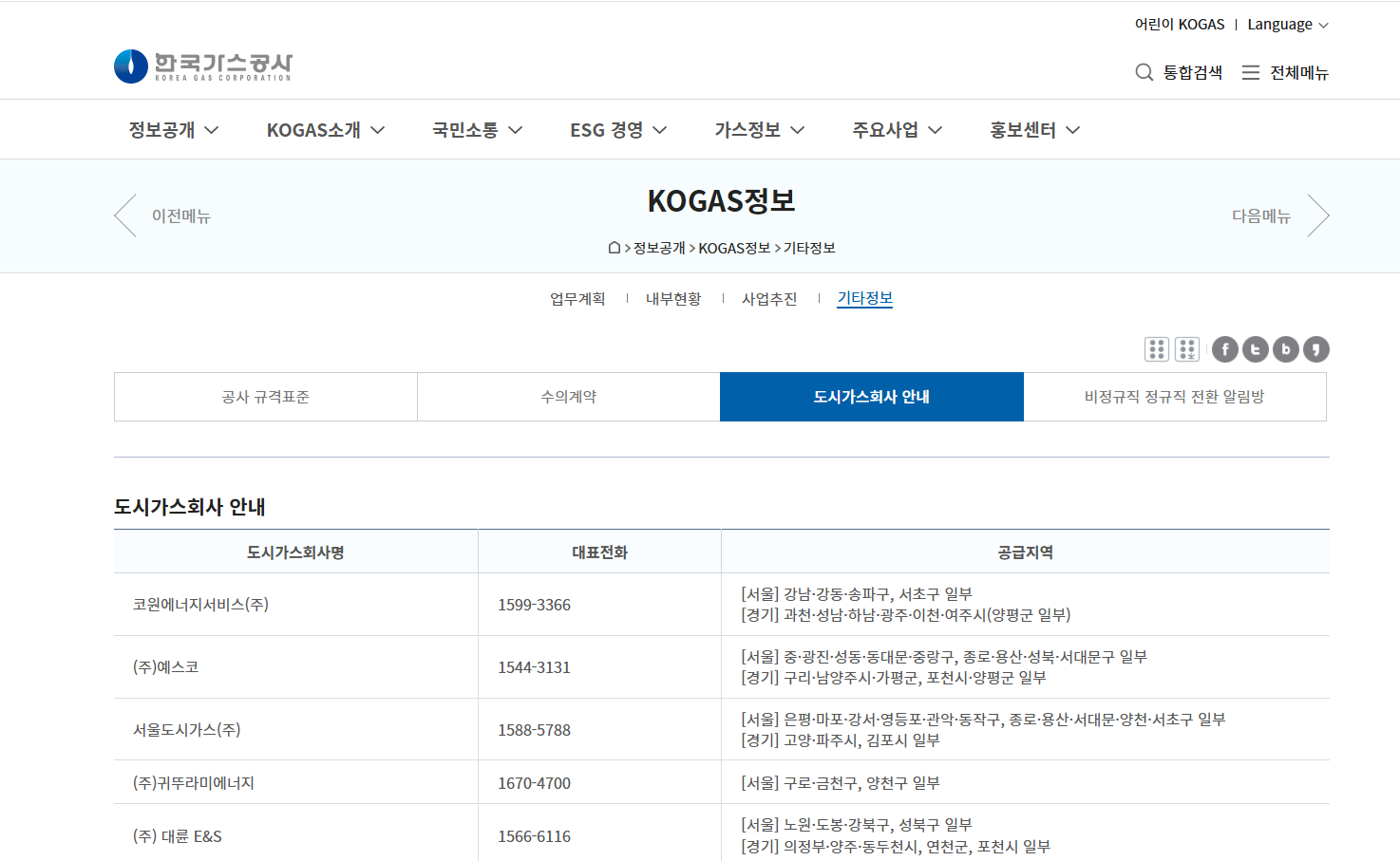The image size is (1400, 861).
Task: Click the next menu right arrow
Action: pyautogui.click(x=1318, y=215)
